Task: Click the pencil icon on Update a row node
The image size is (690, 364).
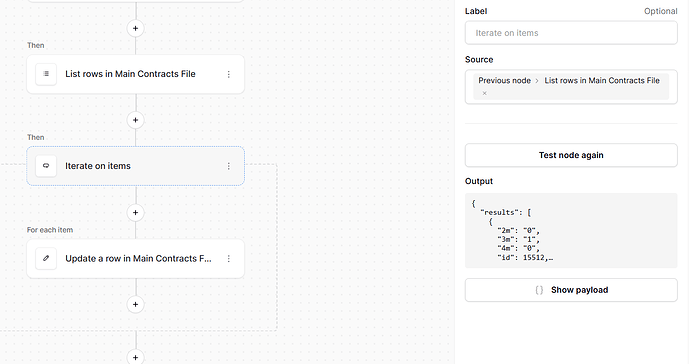Action: pyautogui.click(x=46, y=258)
